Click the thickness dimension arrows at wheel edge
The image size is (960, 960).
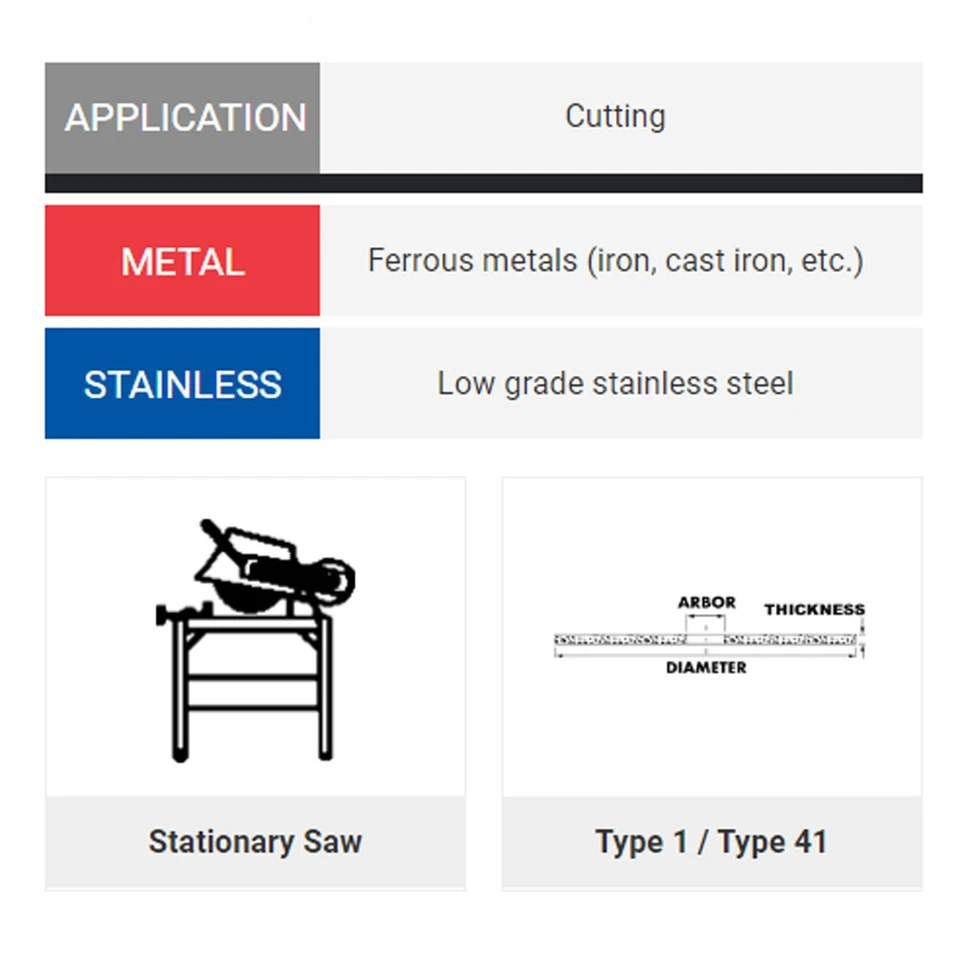pyautogui.click(x=863, y=639)
